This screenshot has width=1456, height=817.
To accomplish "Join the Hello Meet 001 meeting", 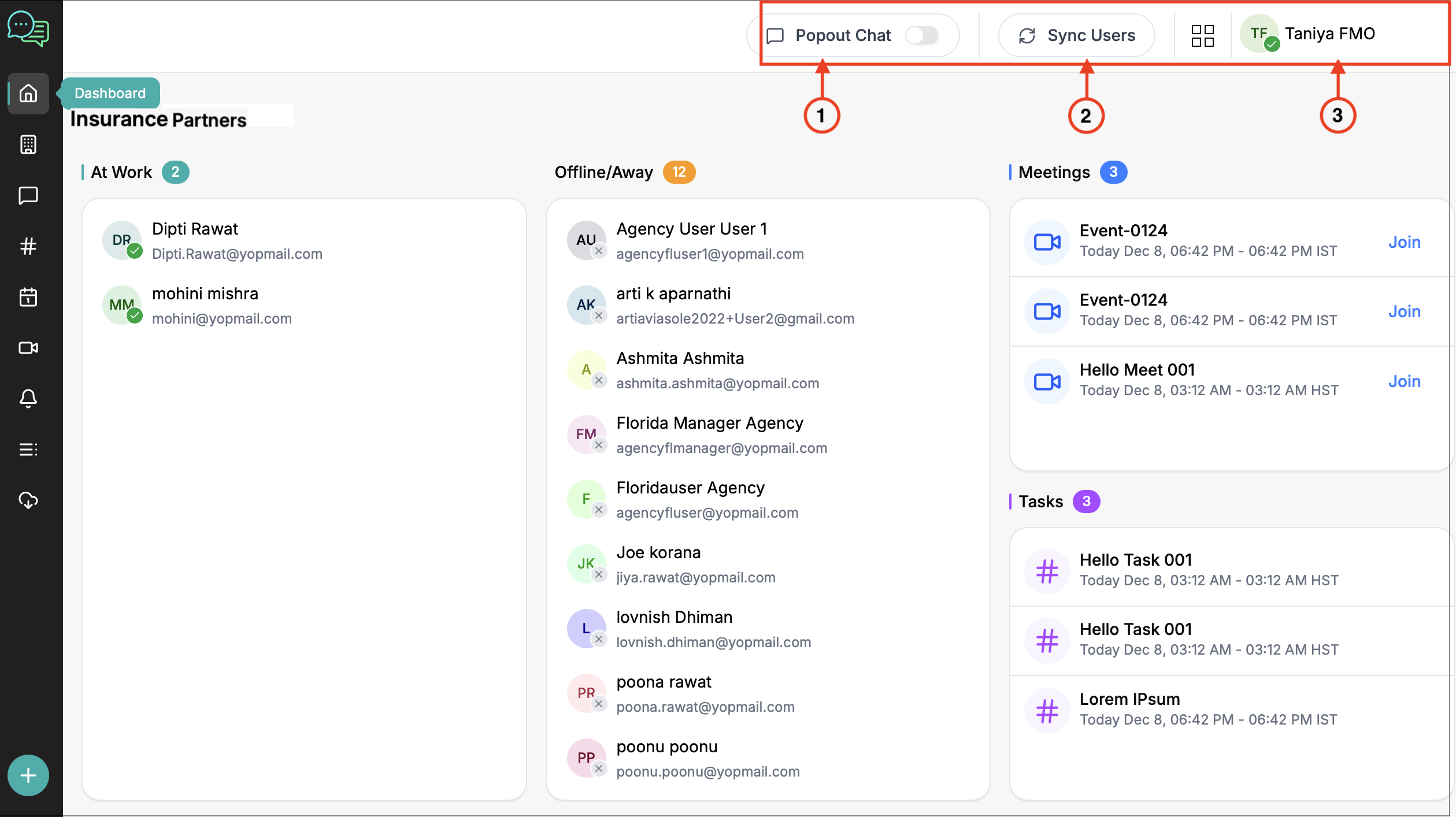I will coord(1404,381).
